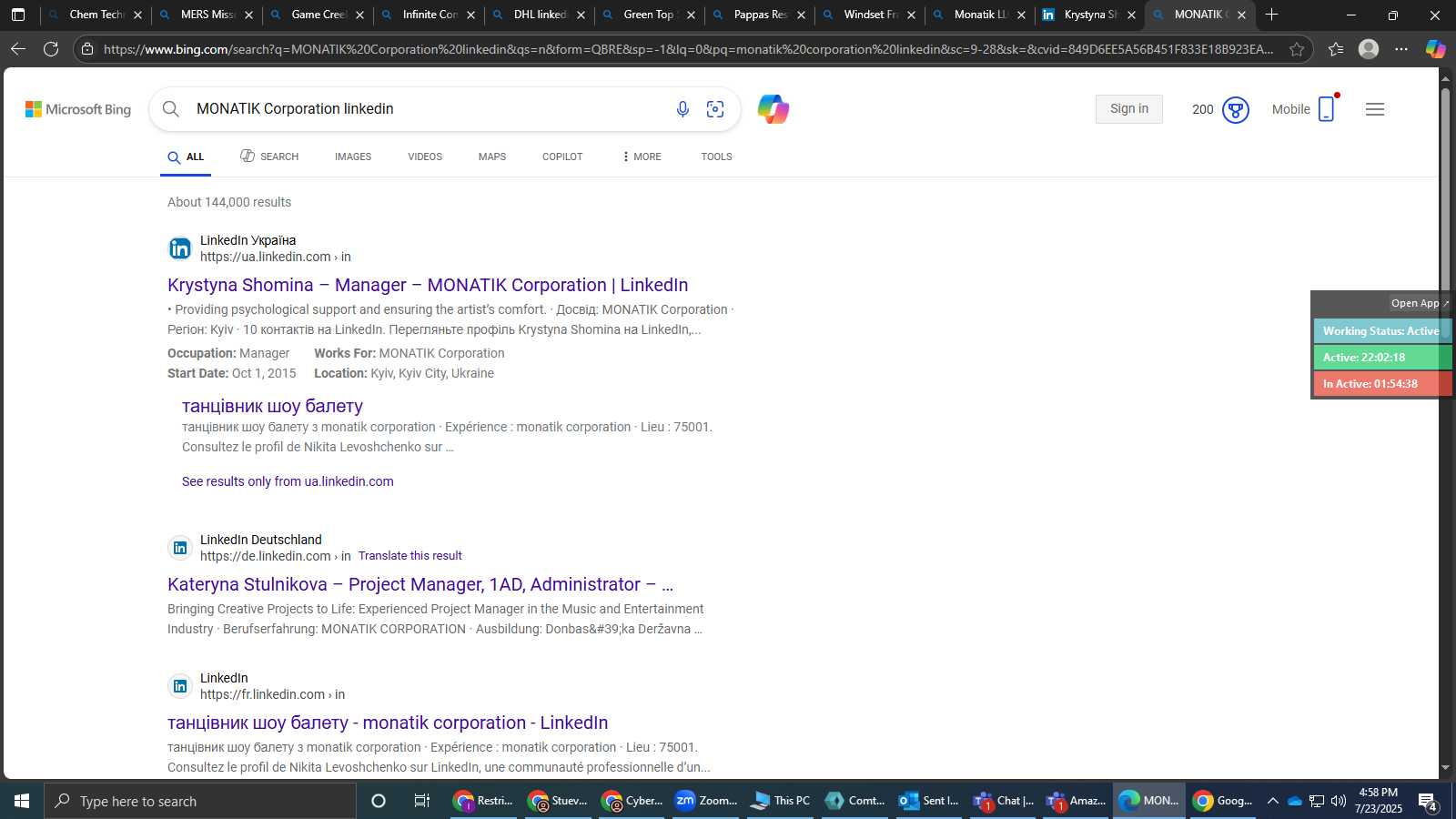Open the Favorites list icon in toolbar
Image resolution: width=1456 pixels, height=819 pixels.
(1336, 49)
